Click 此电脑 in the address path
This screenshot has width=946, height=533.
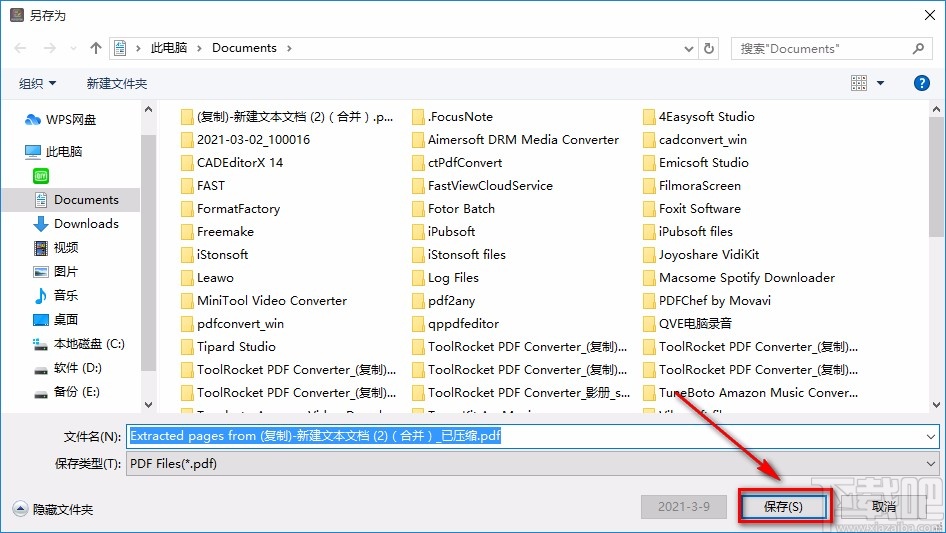169,48
